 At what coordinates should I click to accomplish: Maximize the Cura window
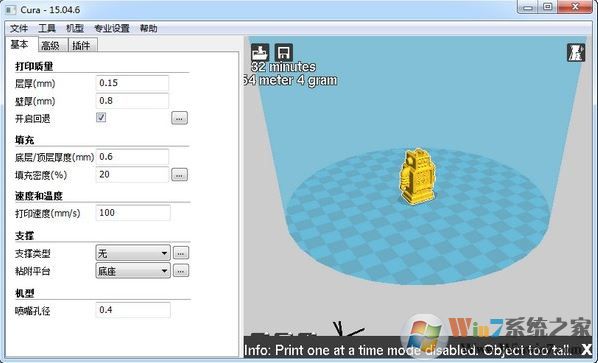[x=547, y=7]
